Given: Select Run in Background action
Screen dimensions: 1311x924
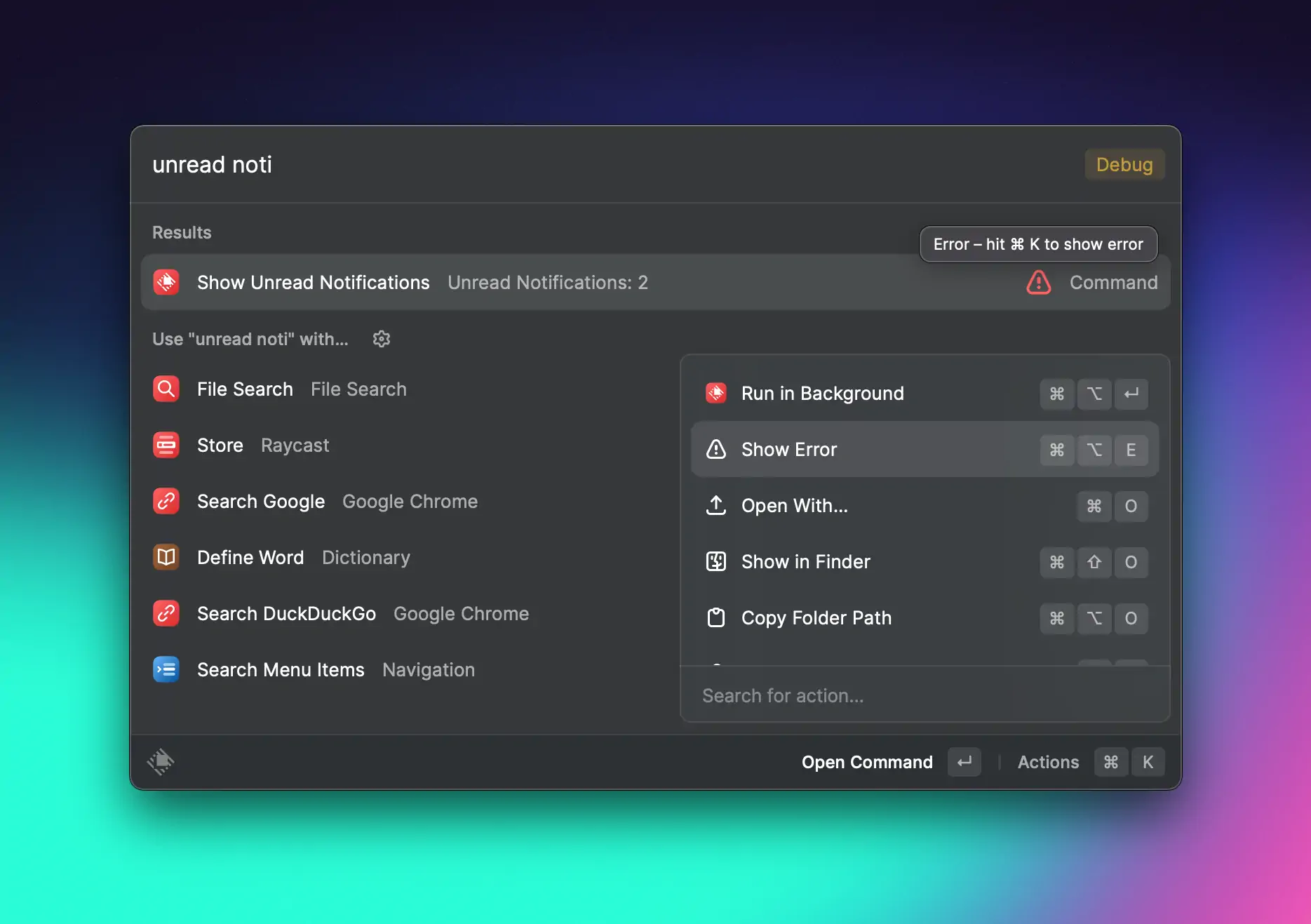Looking at the screenshot, I should [x=822, y=394].
